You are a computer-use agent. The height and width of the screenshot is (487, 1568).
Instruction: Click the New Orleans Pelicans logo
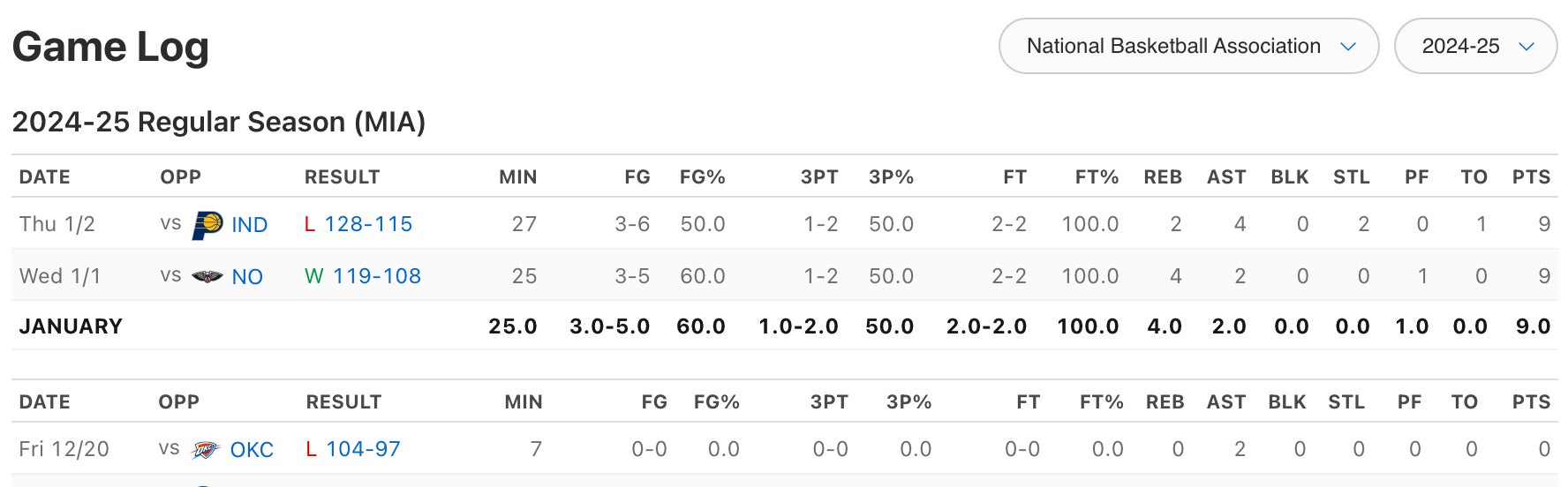(x=207, y=277)
